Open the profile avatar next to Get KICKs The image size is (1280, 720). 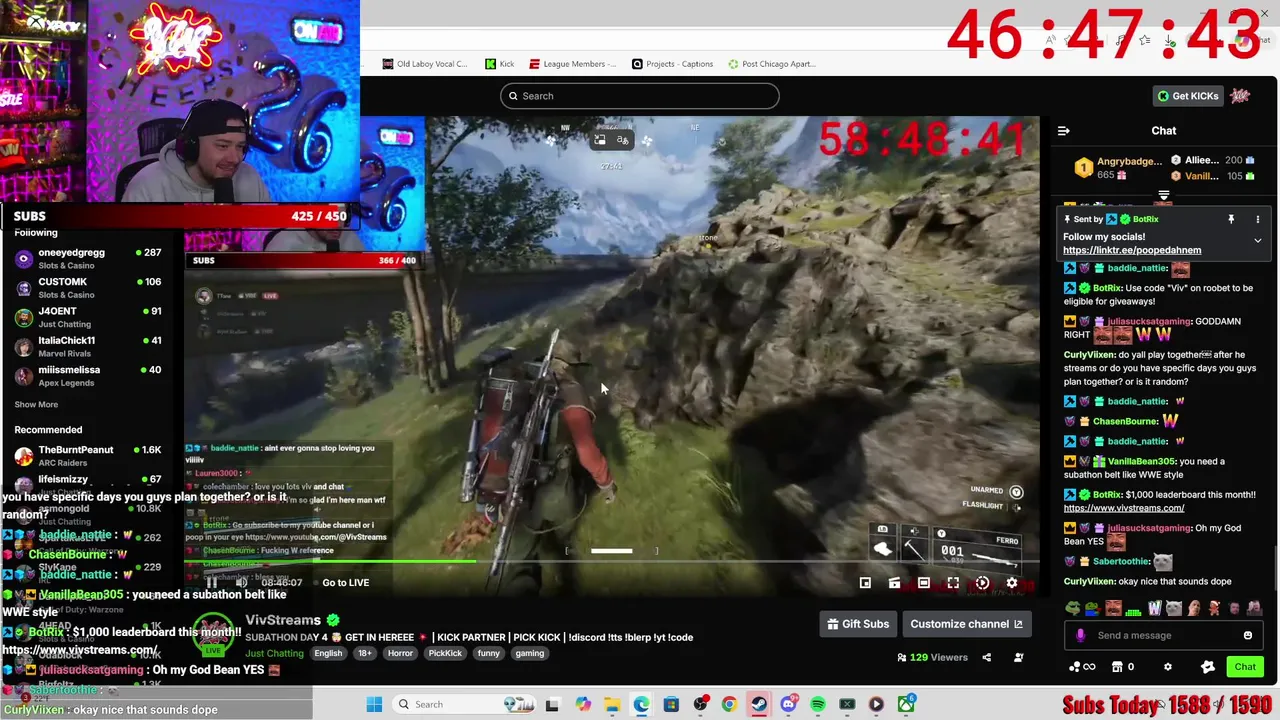tap(1241, 96)
